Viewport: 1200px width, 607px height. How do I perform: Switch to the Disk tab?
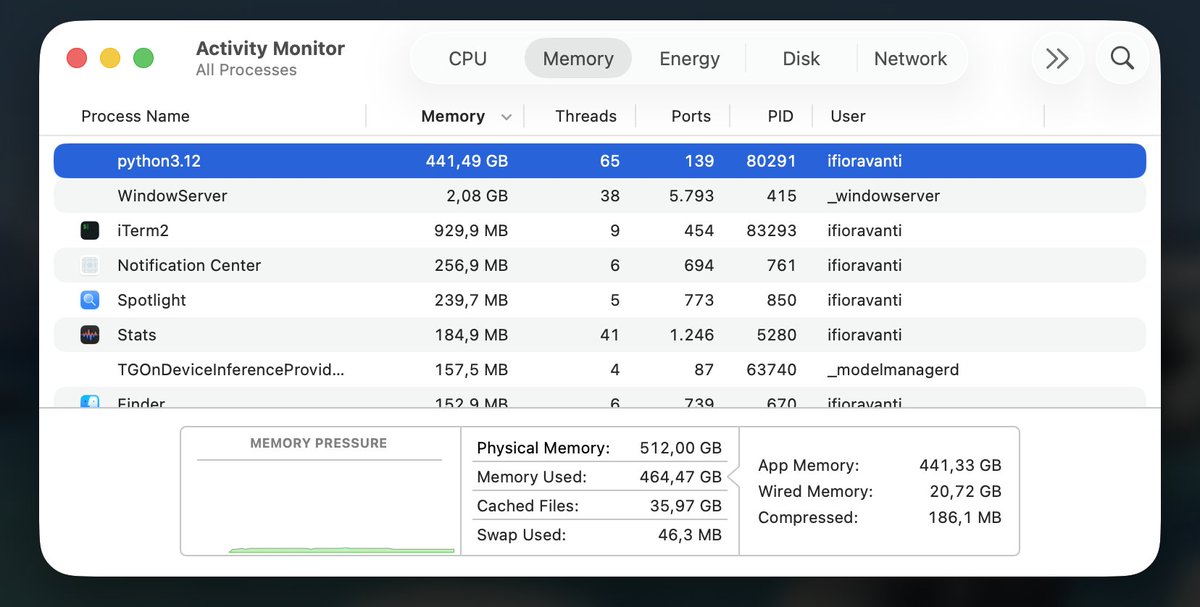point(801,58)
